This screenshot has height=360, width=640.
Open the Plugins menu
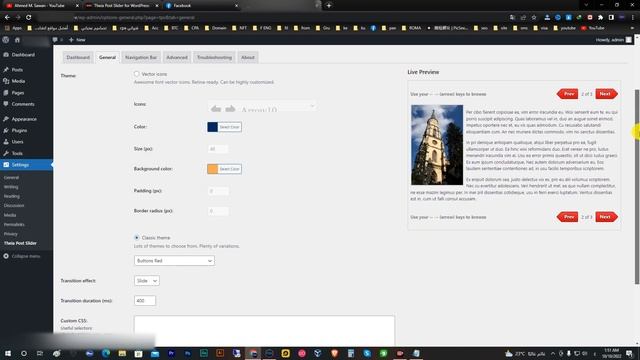19,131
